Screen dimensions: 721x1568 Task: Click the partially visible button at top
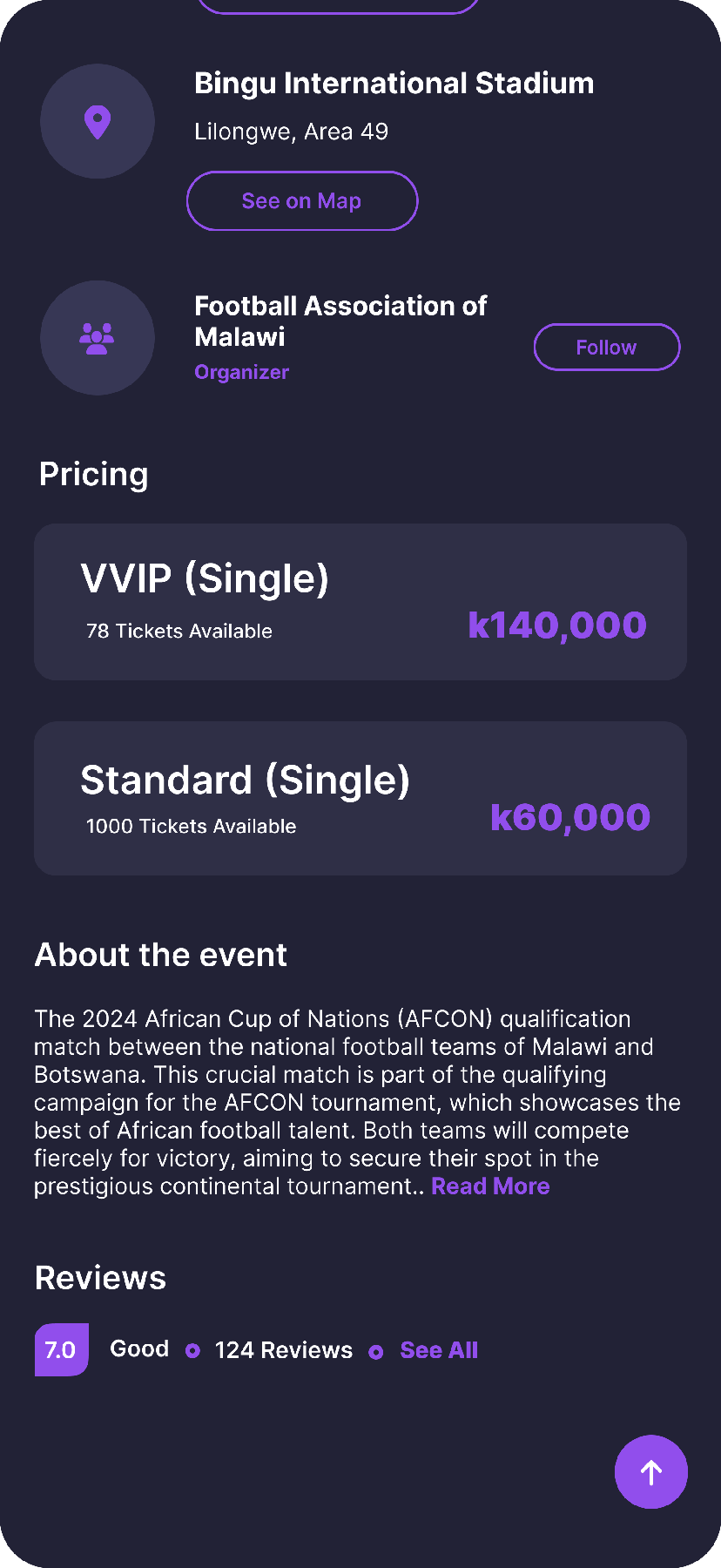[x=338, y=7]
